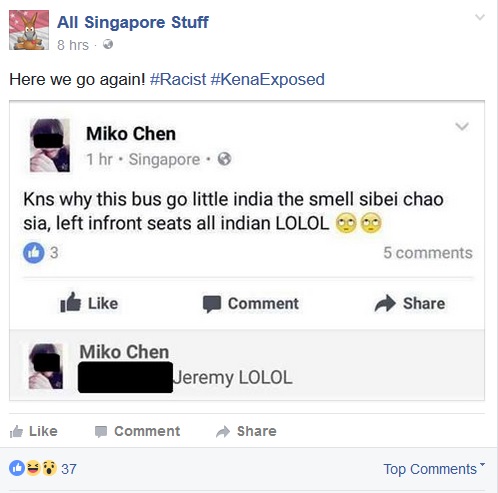Open the All Singapore Stuff page avatar
Viewport: 498px width, 493px height.
coord(29,30)
